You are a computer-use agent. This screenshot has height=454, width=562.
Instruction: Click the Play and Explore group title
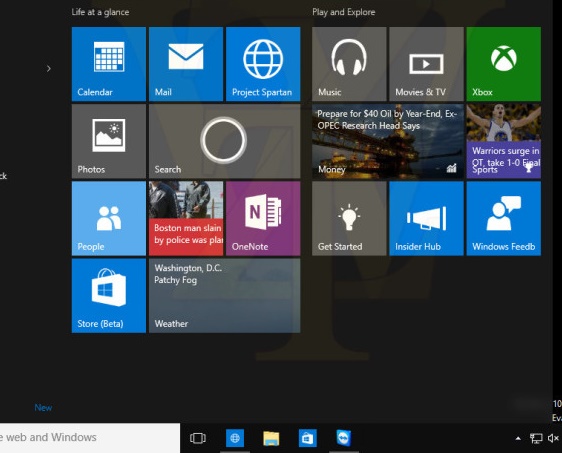(344, 12)
